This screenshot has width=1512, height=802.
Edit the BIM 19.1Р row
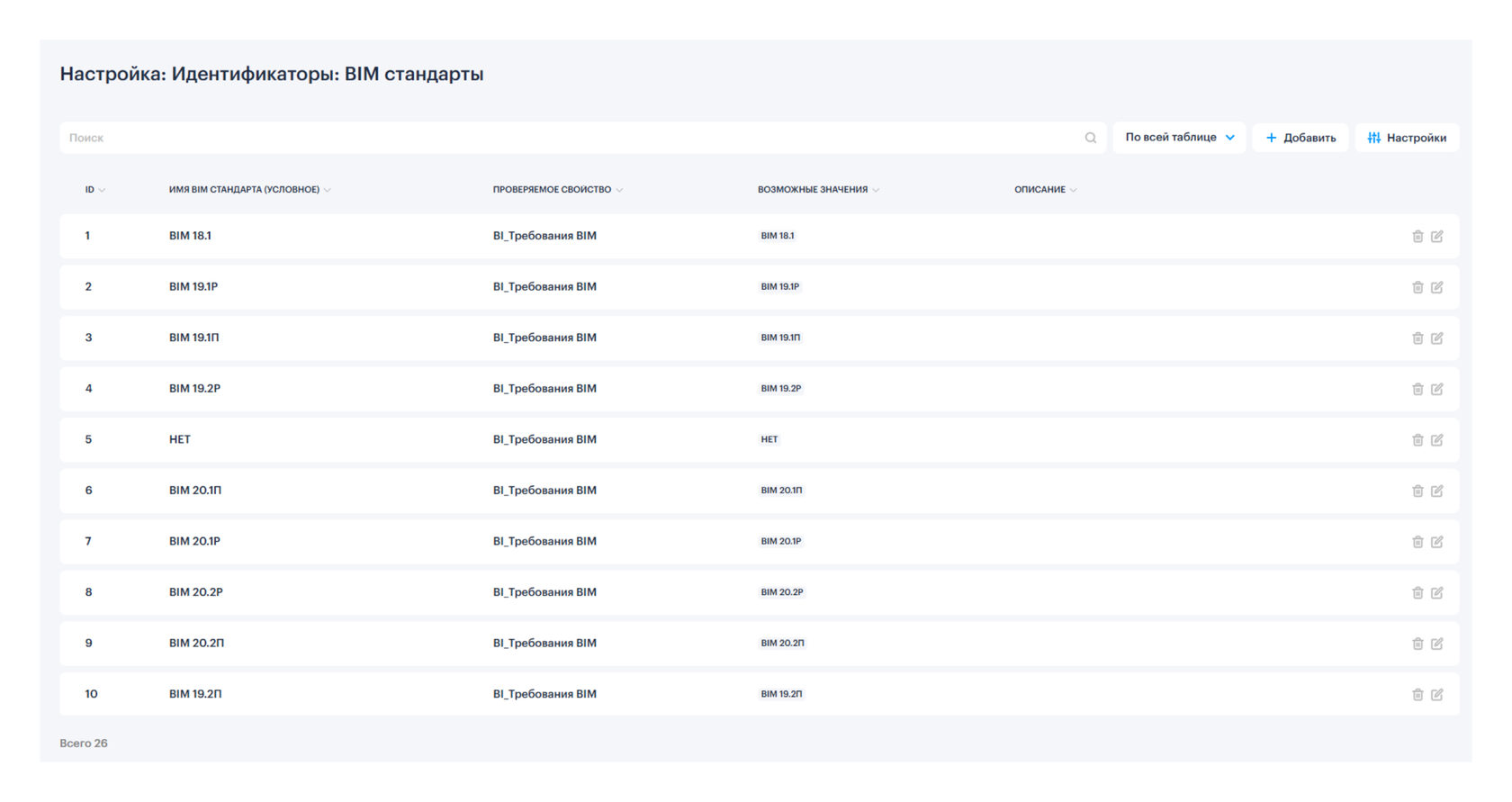pos(1437,287)
